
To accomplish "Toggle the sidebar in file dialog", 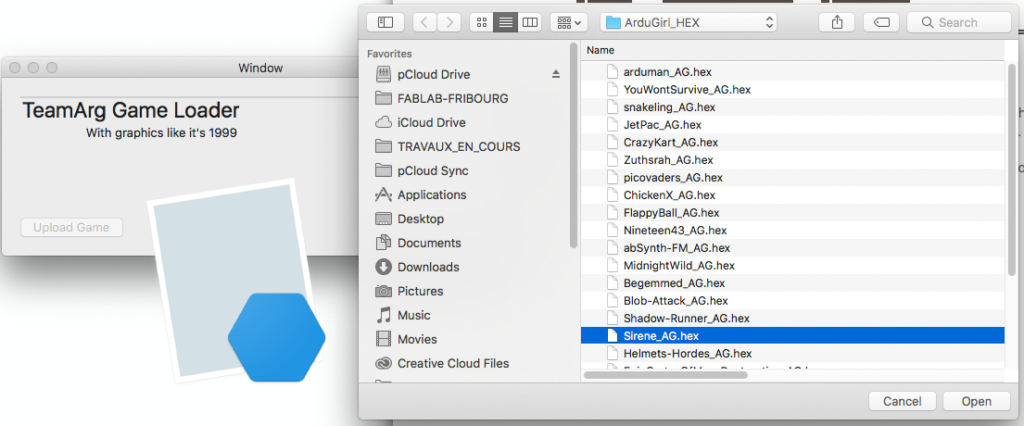I will coord(385,22).
